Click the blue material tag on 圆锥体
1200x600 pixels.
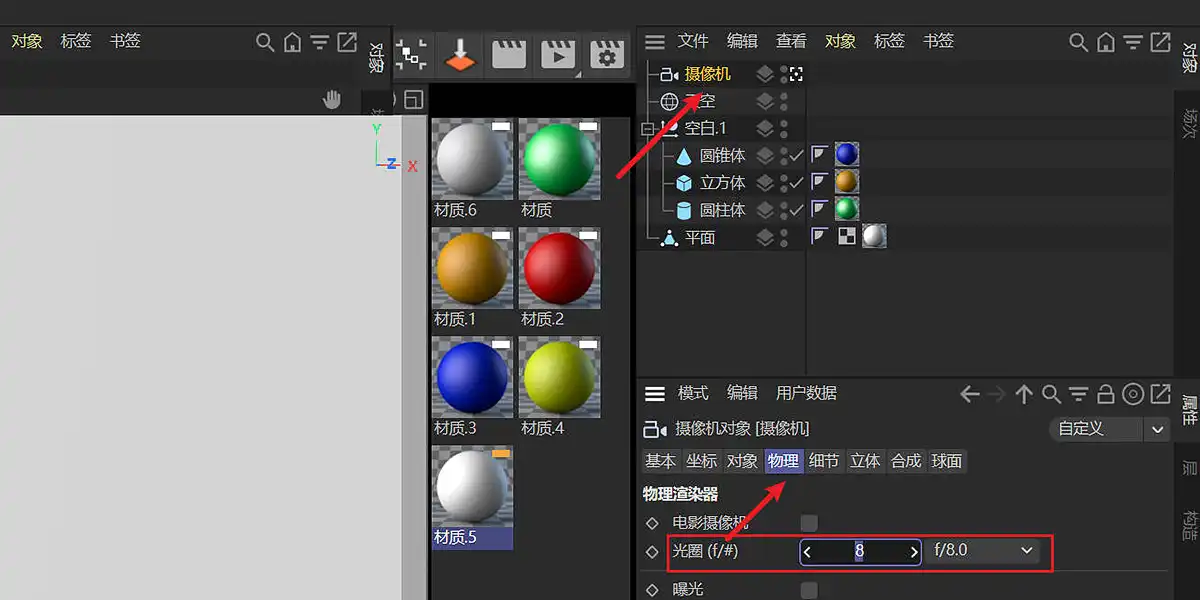click(x=847, y=154)
